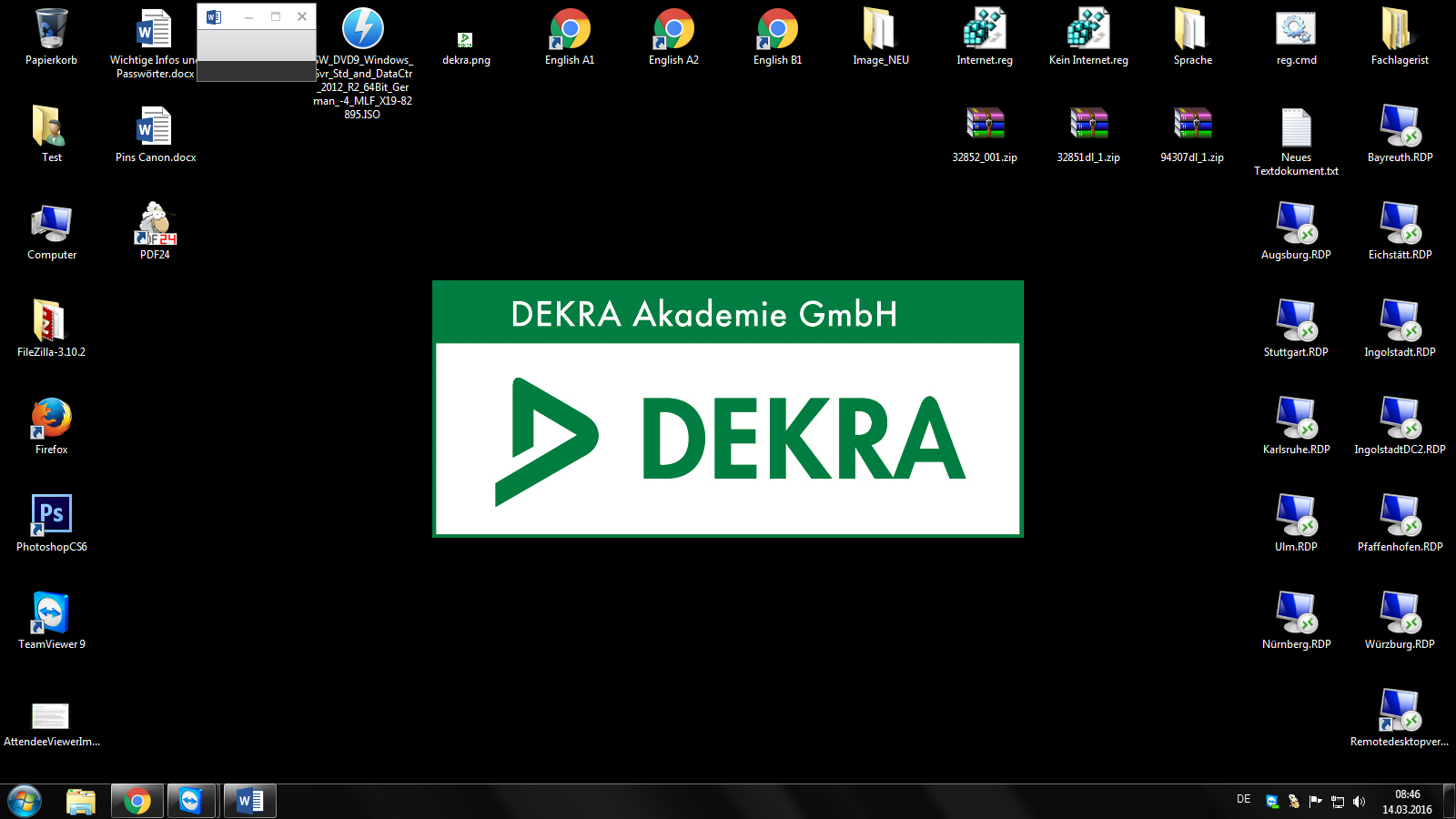Viewport: 1456px width, 819px height.
Task: Click the Word preview thumbnail window
Action: 257,45
